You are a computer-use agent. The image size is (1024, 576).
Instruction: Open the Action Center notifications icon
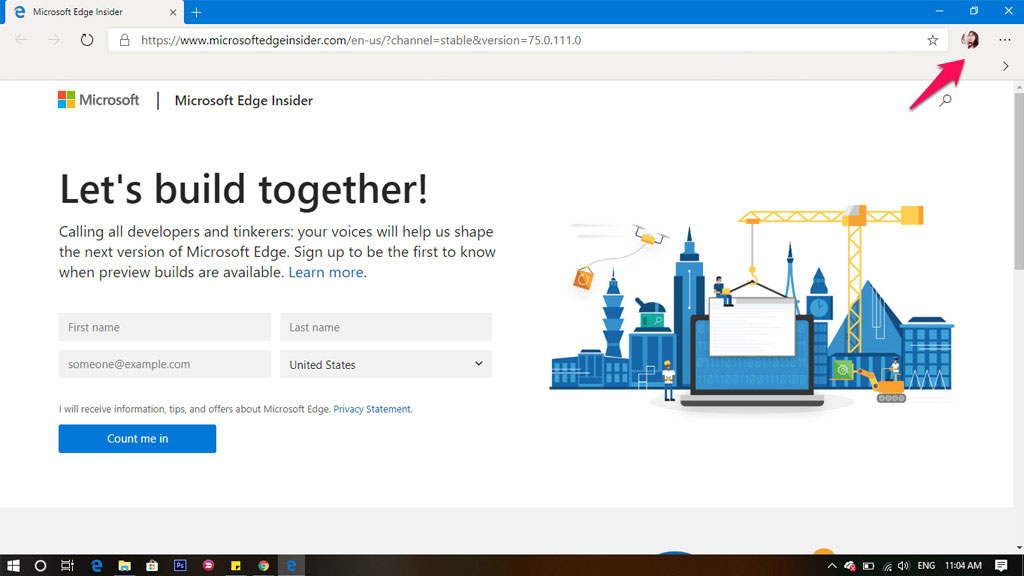click(x=1001, y=566)
